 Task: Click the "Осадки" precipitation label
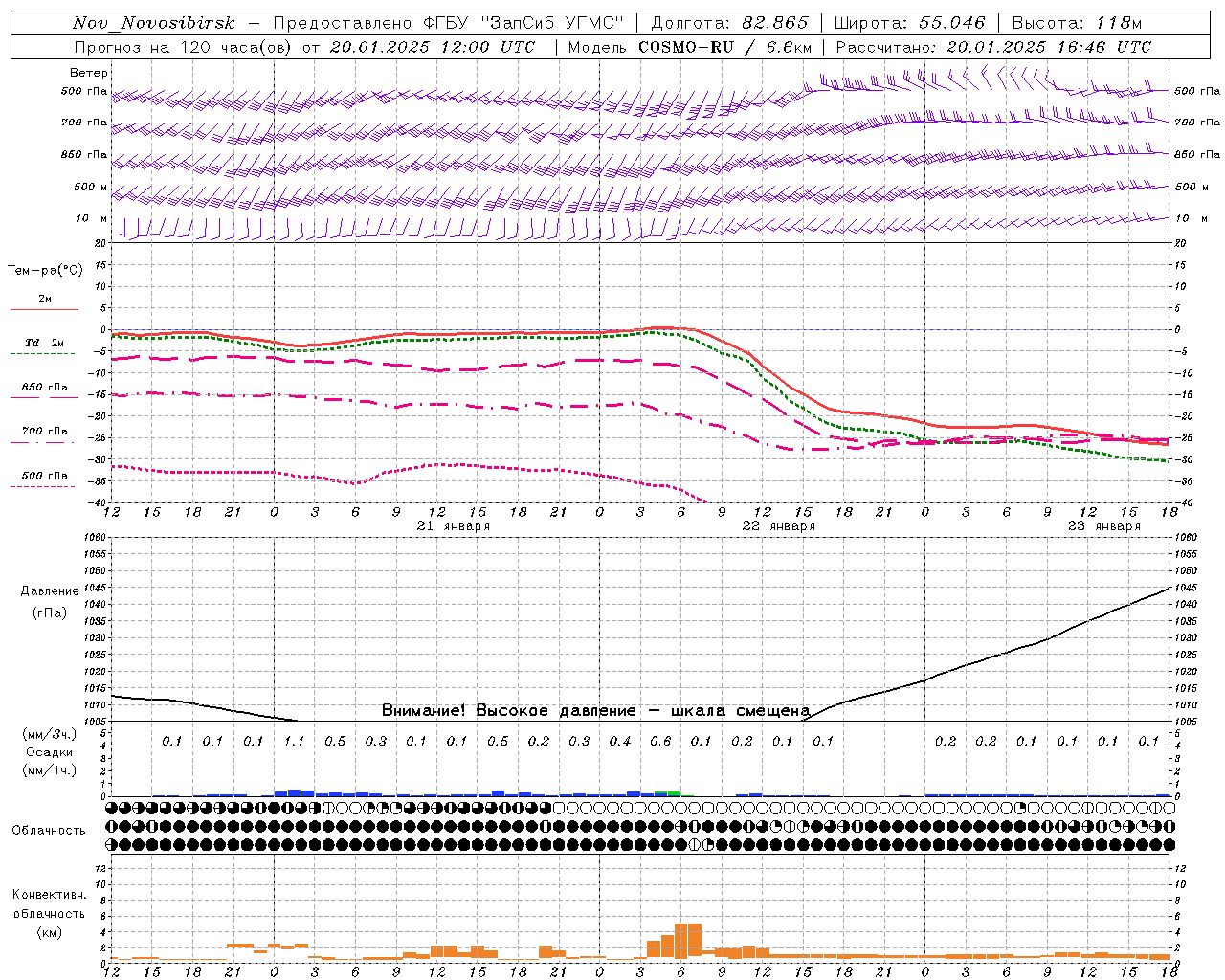point(50,752)
